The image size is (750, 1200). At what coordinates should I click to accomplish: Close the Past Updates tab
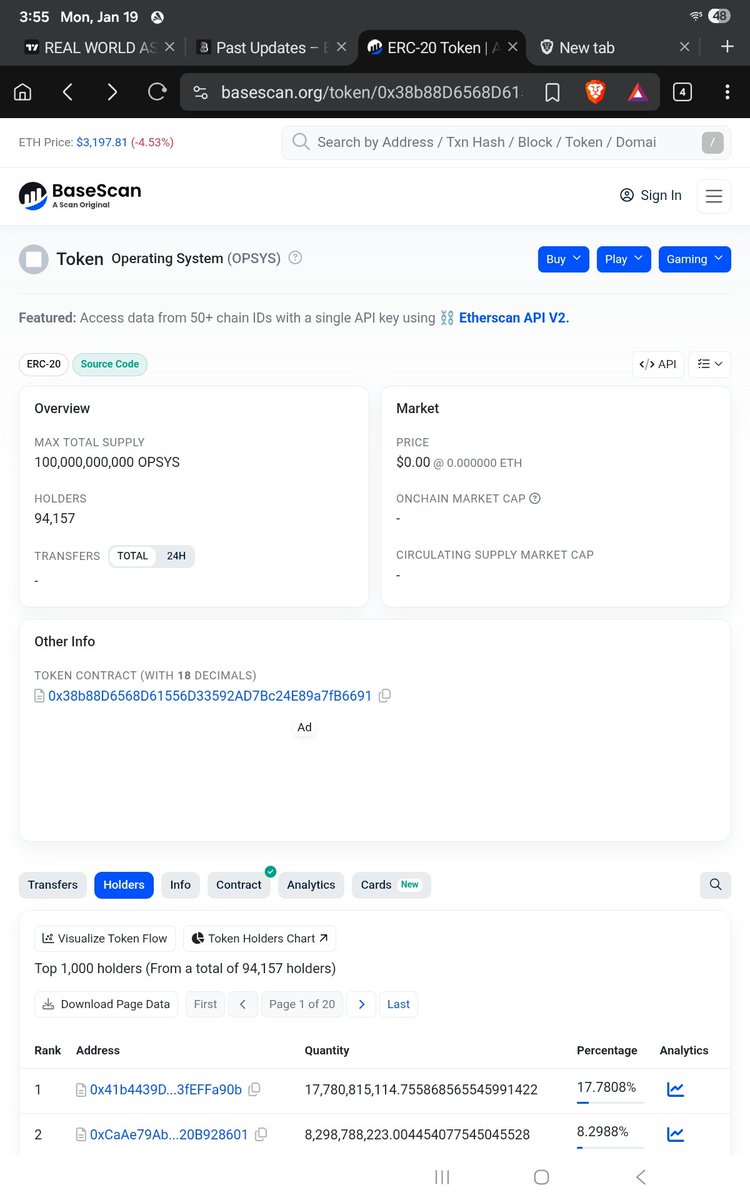pos(341,47)
